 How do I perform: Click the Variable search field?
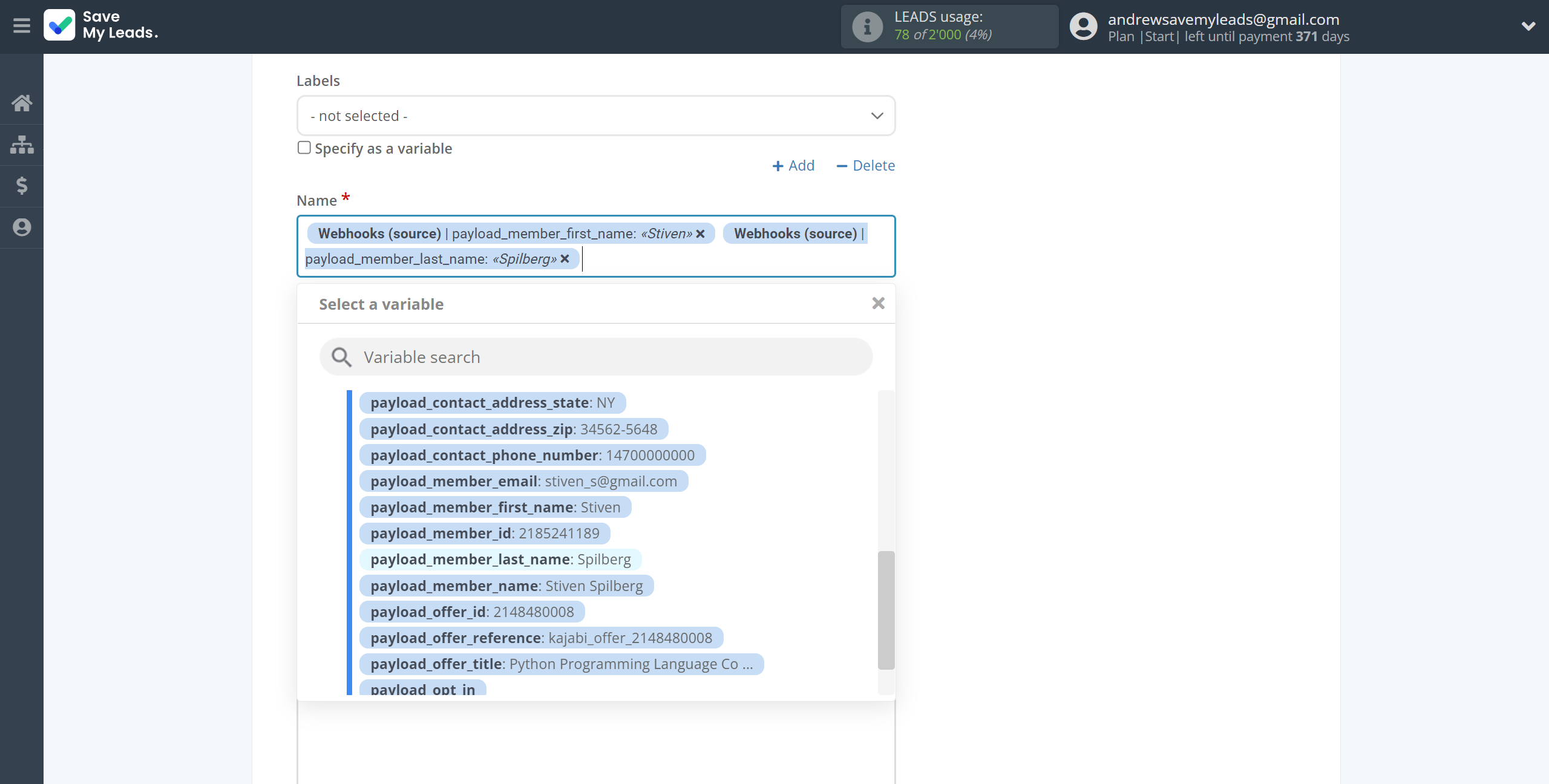click(x=596, y=357)
